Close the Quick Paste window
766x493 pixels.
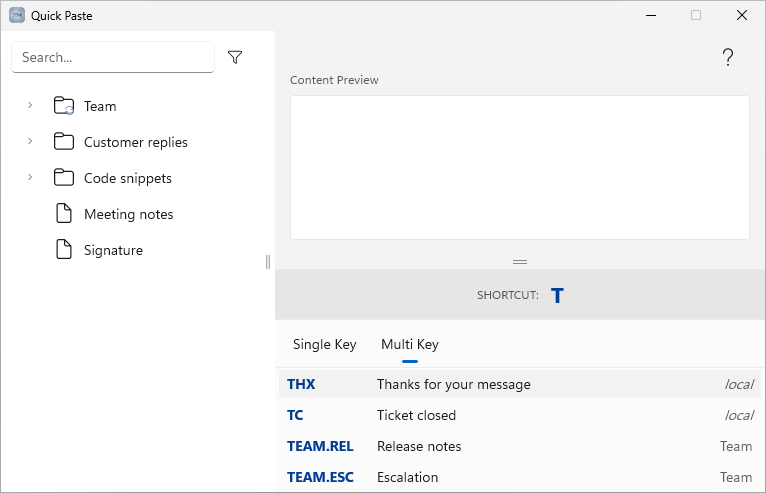point(742,16)
